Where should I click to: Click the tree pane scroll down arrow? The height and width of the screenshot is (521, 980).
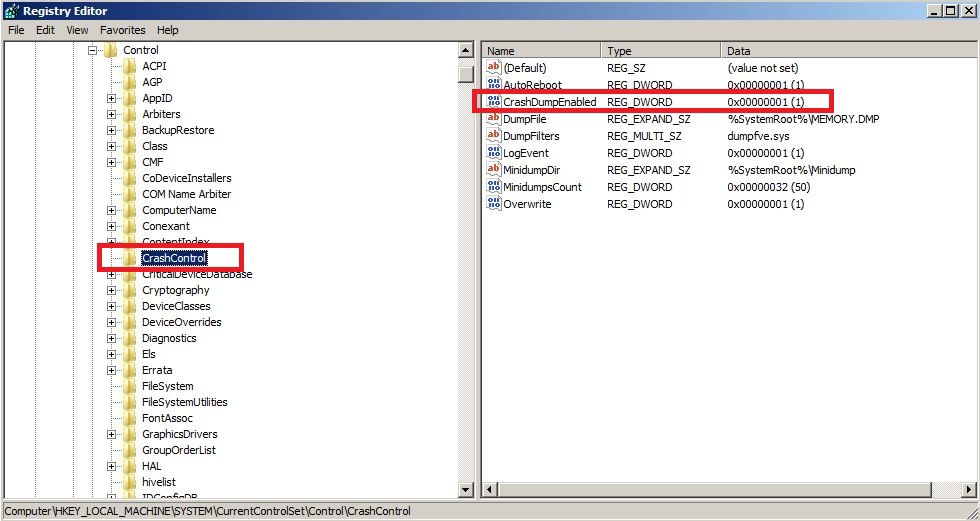(x=466, y=489)
